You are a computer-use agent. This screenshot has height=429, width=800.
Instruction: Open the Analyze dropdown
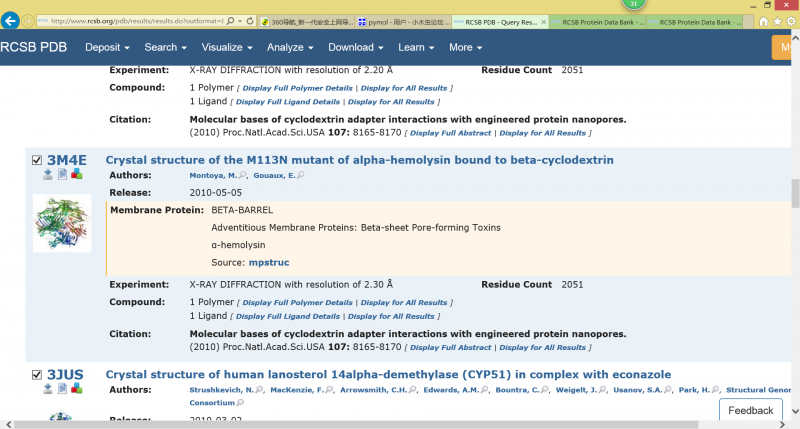[290, 47]
